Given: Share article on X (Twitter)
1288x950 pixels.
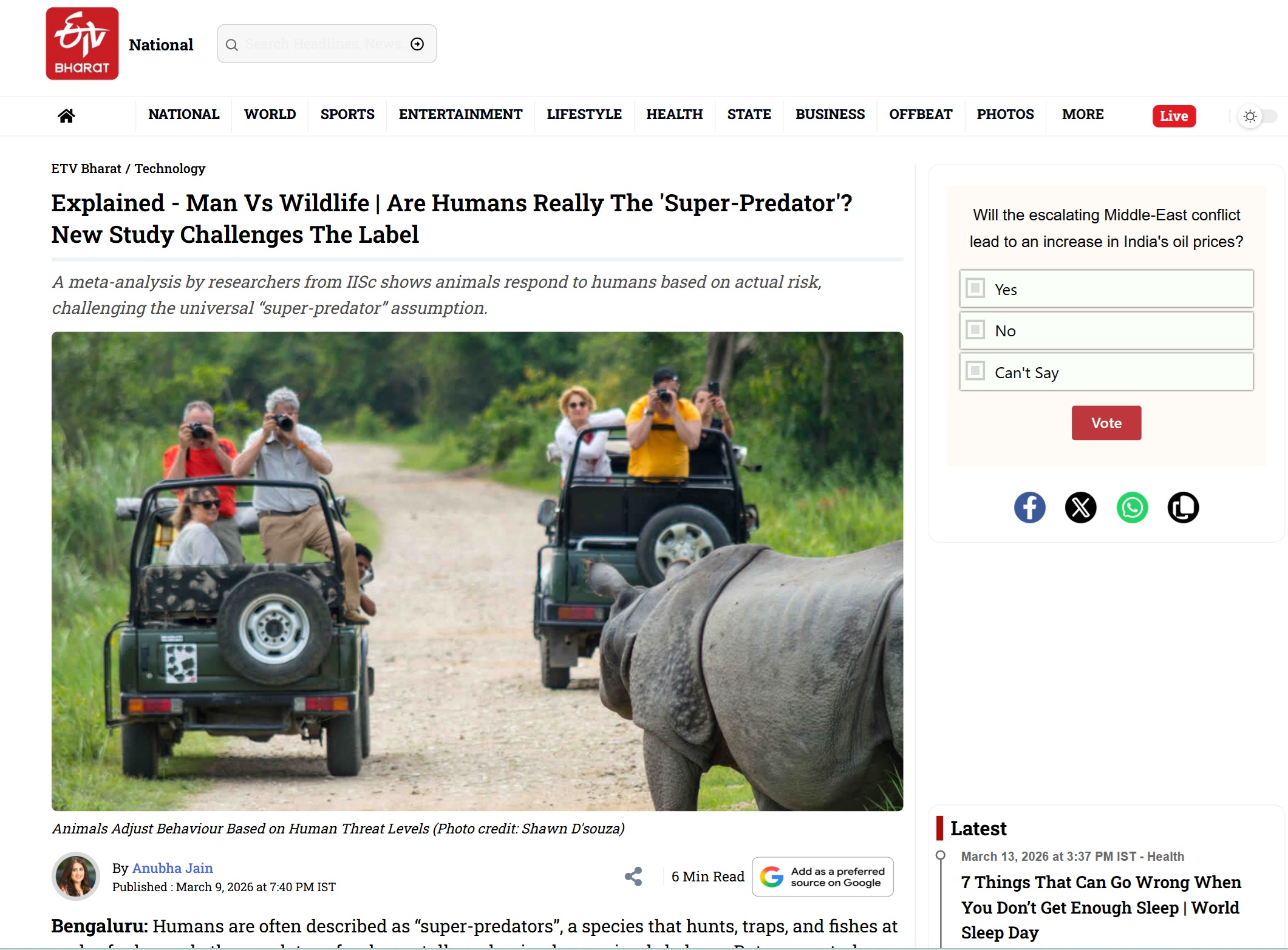Looking at the screenshot, I should tap(1080, 507).
